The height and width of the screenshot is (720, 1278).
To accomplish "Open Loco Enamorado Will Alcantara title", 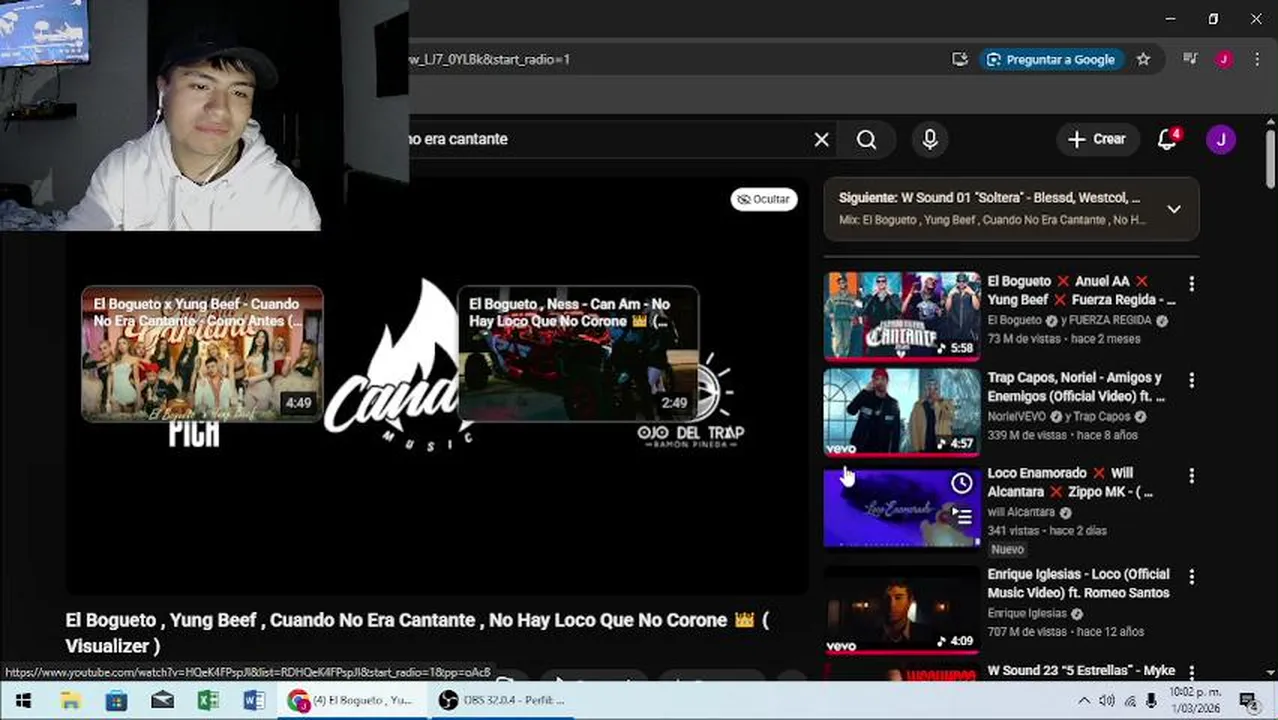I will point(1070,482).
